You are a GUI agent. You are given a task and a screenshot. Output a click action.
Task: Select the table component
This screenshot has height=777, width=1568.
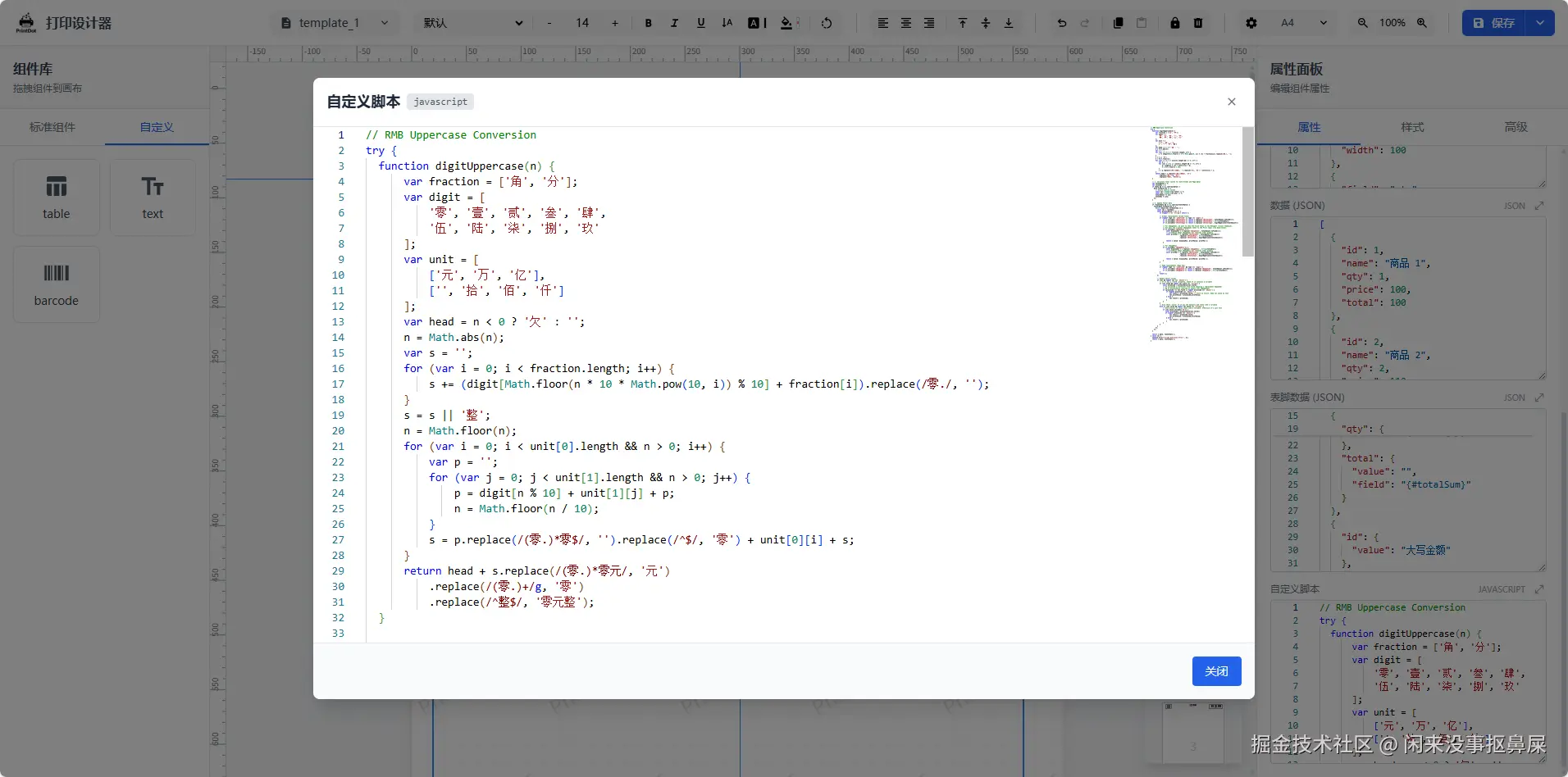(57, 198)
